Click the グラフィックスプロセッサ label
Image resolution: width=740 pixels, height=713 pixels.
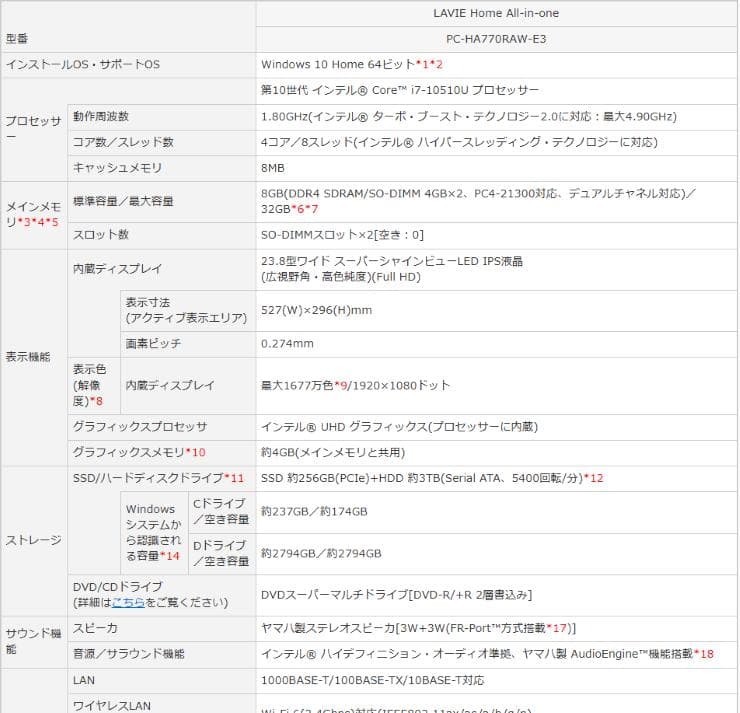coord(140,427)
